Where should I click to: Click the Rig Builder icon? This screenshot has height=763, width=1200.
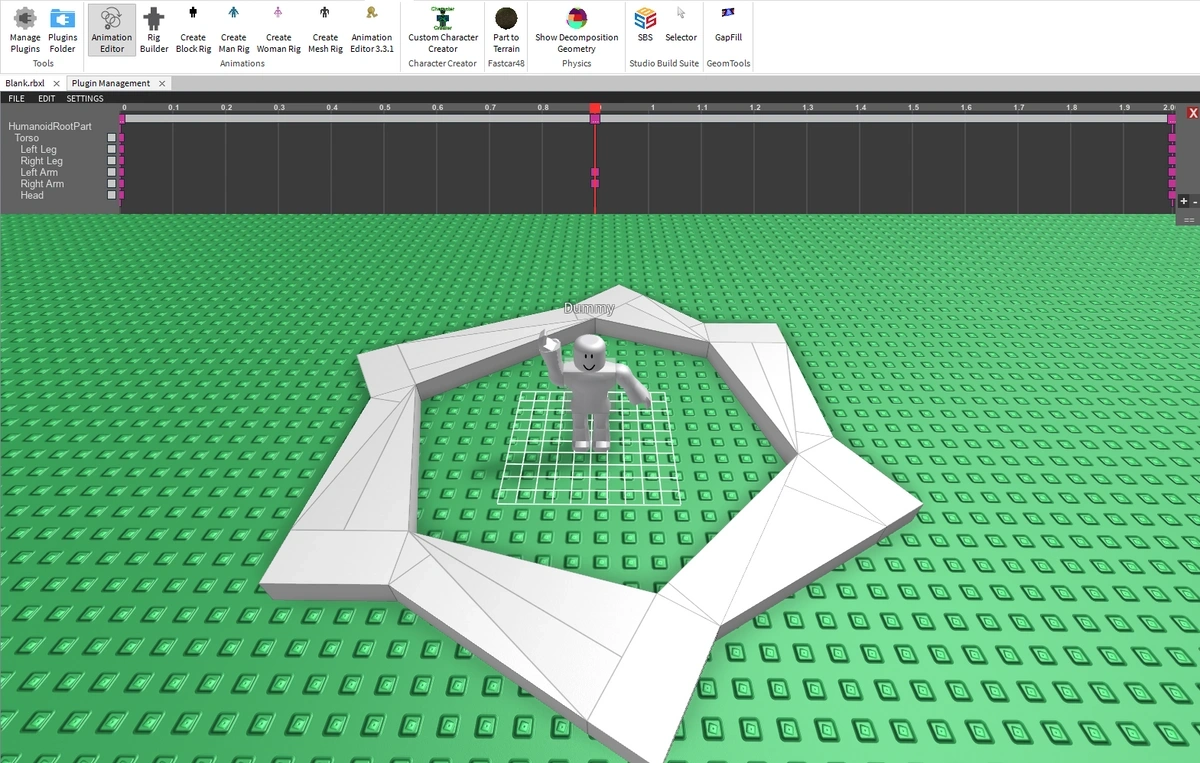154,29
